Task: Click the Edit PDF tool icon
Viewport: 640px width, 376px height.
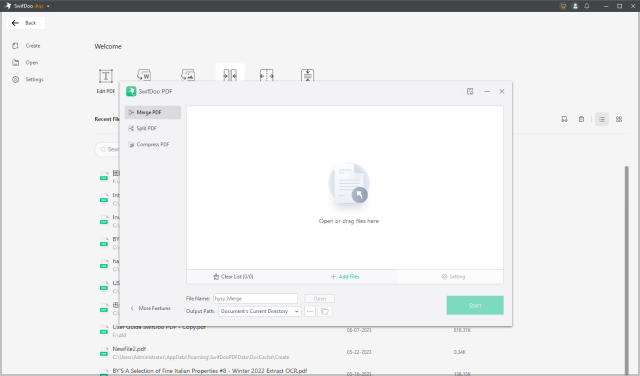Action: [x=106, y=76]
